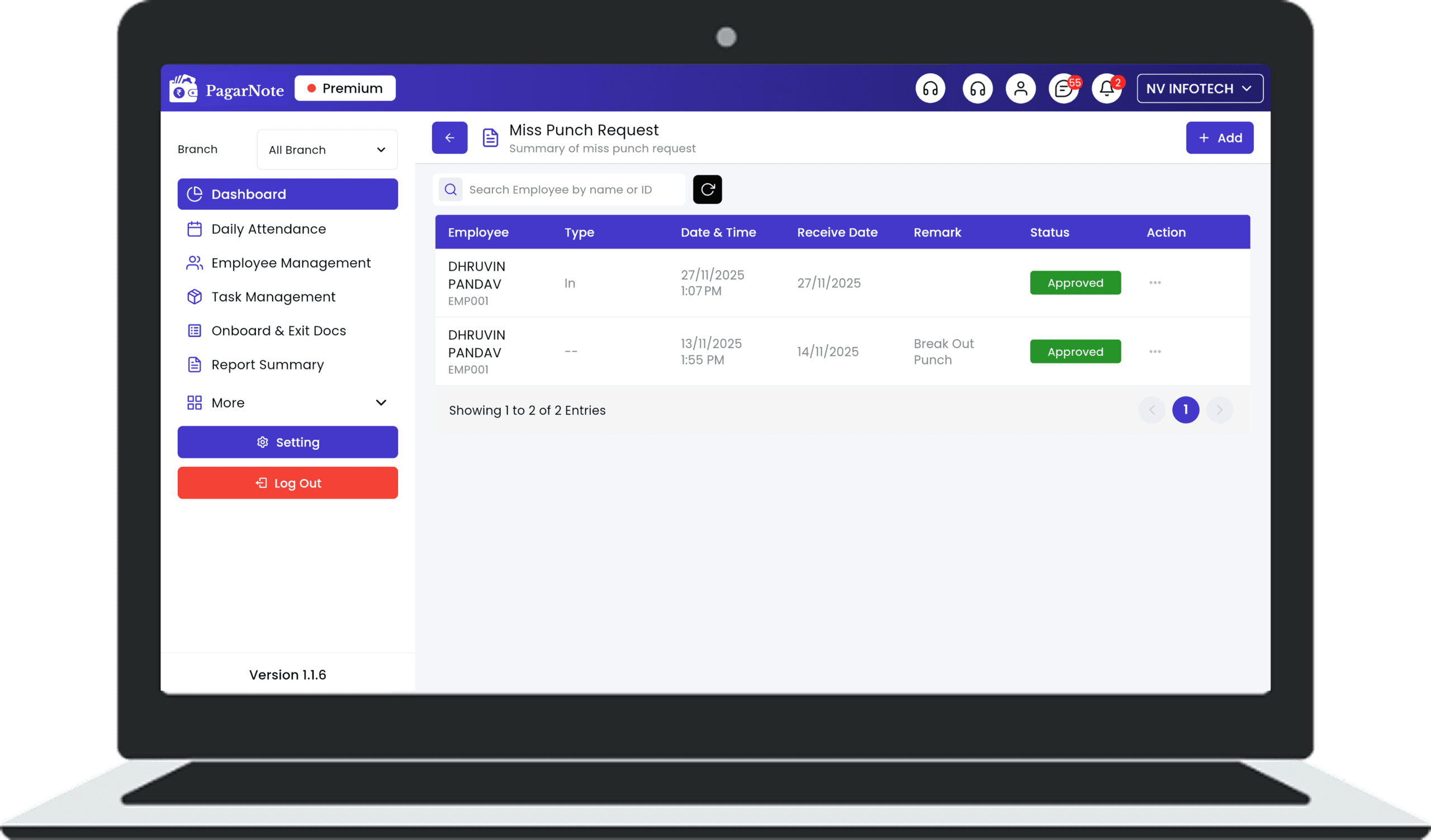1431x840 pixels.
Task: Click Approved status for 13/11/2025 row
Action: coord(1075,352)
